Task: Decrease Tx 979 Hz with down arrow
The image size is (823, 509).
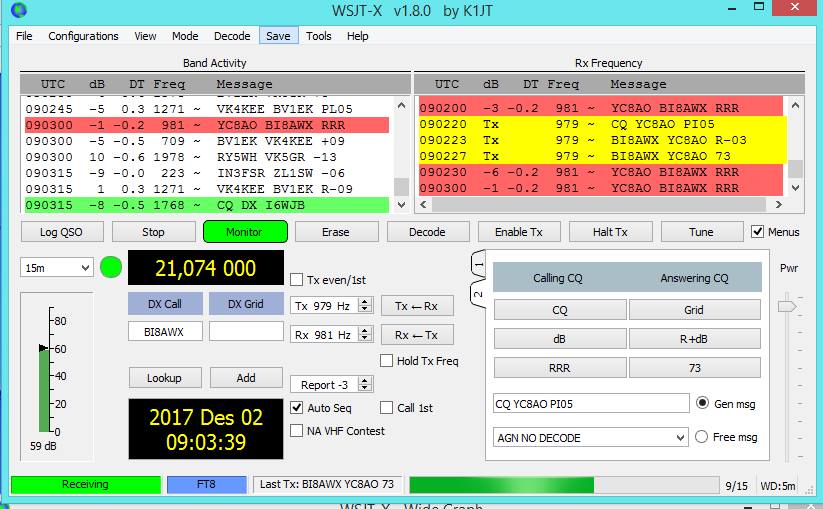Action: (x=365, y=309)
